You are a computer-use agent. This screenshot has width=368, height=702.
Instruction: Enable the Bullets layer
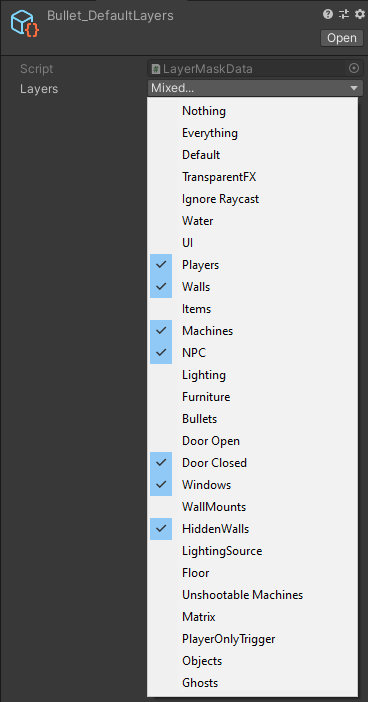coord(253,419)
